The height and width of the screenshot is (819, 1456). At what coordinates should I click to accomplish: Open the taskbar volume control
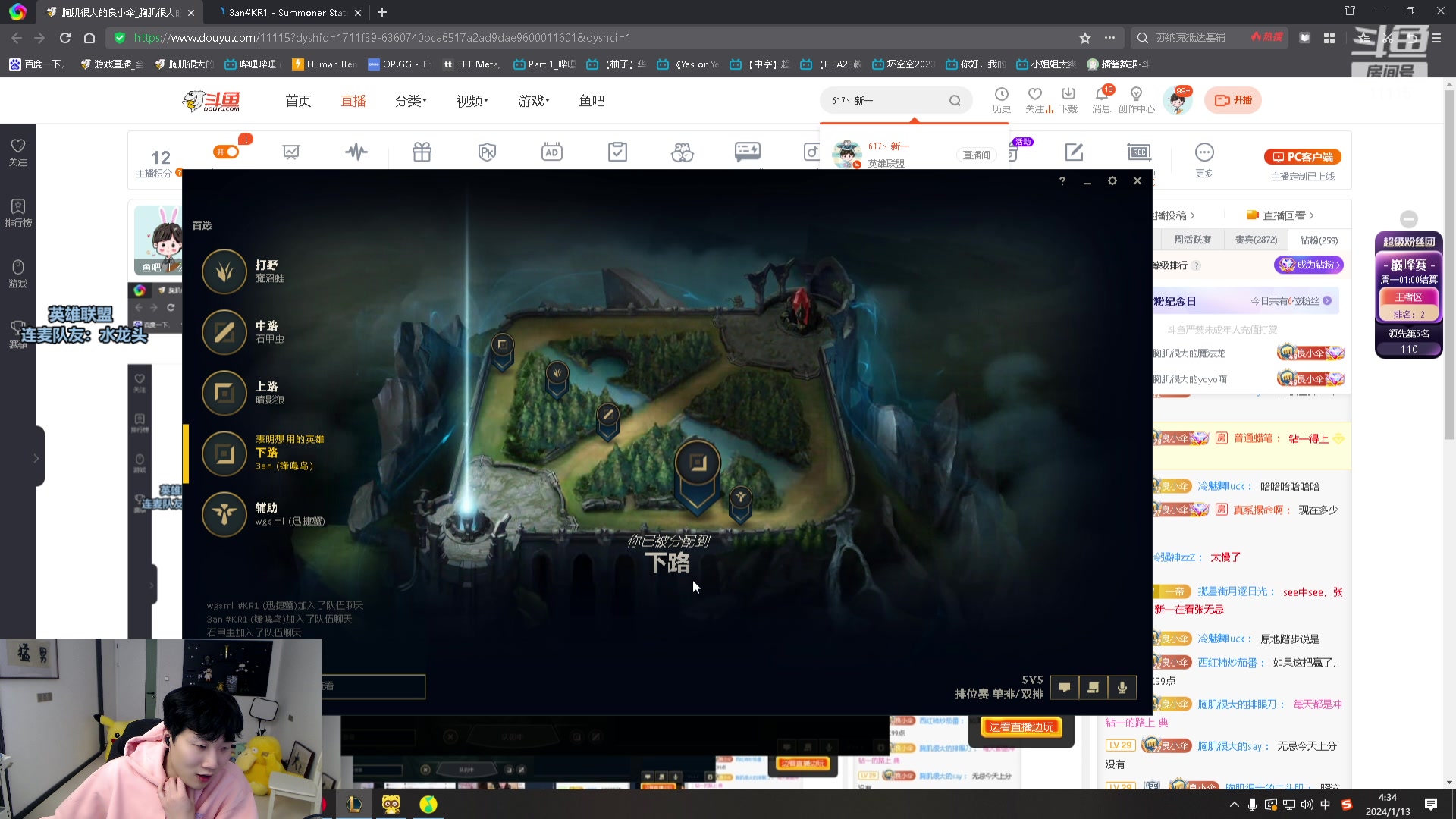click(1307, 805)
